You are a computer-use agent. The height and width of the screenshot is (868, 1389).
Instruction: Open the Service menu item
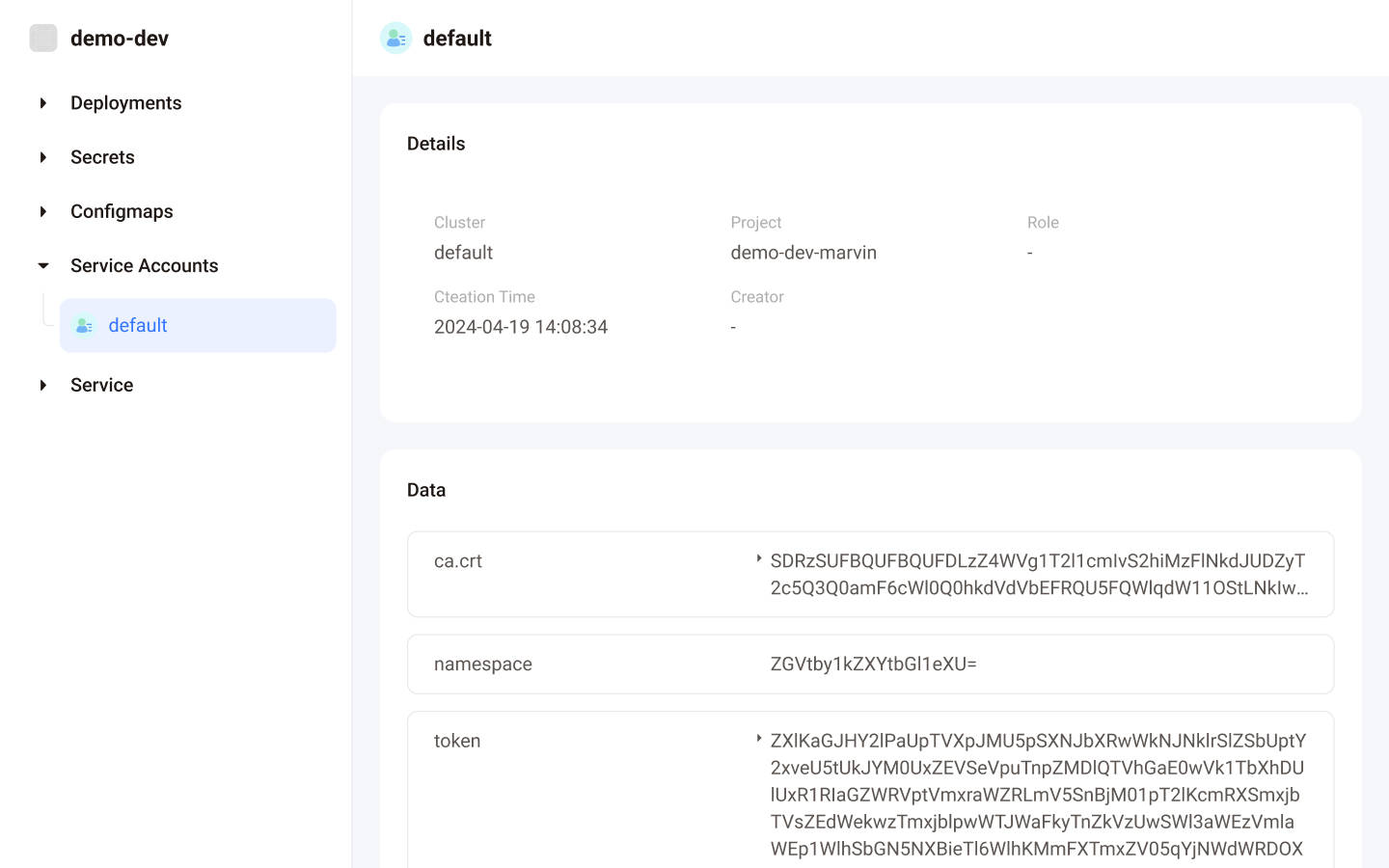tap(101, 386)
